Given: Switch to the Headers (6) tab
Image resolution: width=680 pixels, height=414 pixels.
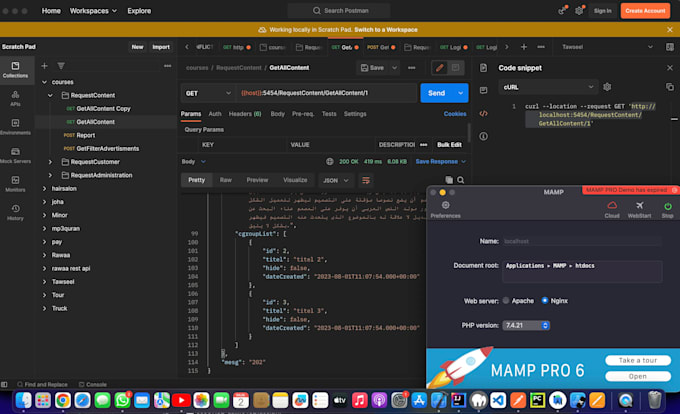Looking at the screenshot, I should [245, 114].
